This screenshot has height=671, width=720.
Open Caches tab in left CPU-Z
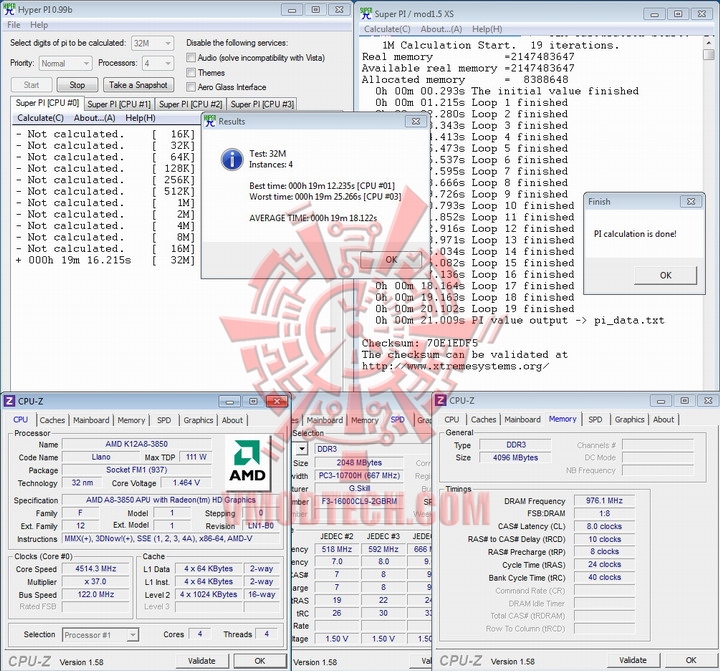(x=52, y=420)
